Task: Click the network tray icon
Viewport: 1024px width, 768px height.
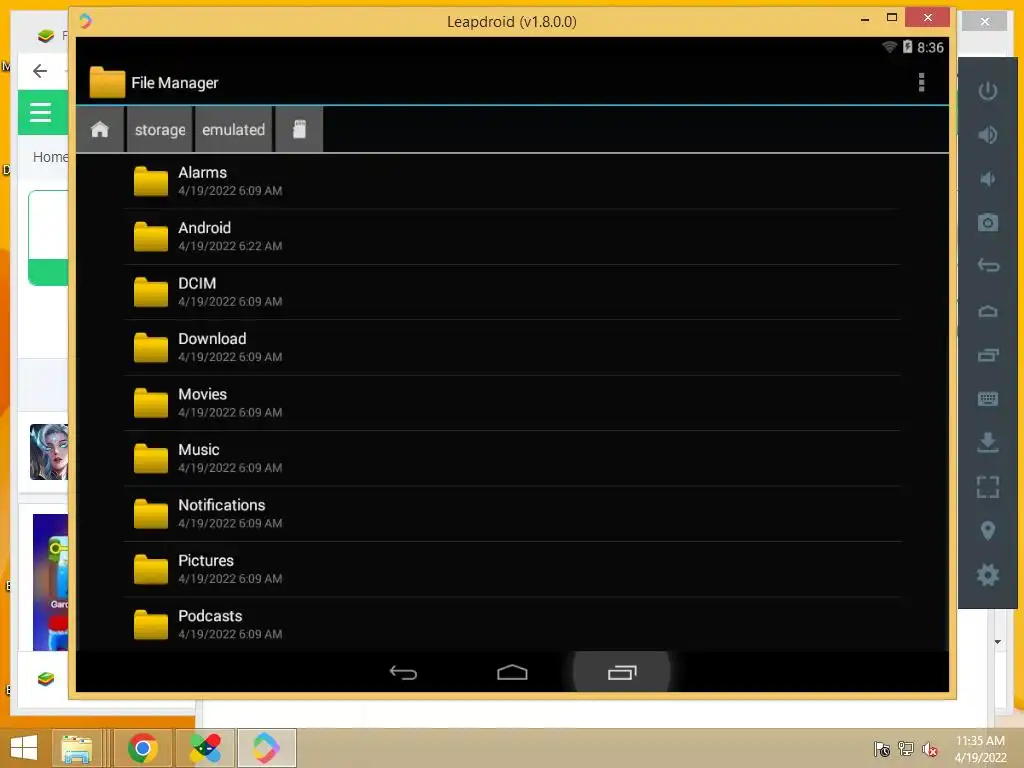Action: 906,748
